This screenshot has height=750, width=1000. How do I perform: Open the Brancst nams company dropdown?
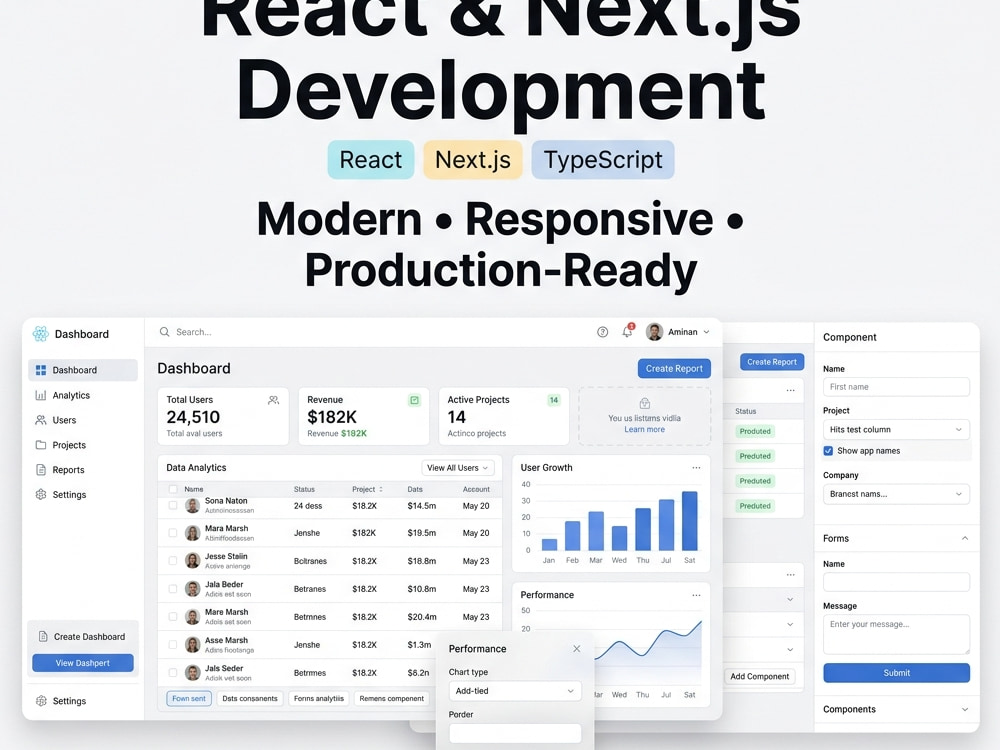(x=896, y=494)
